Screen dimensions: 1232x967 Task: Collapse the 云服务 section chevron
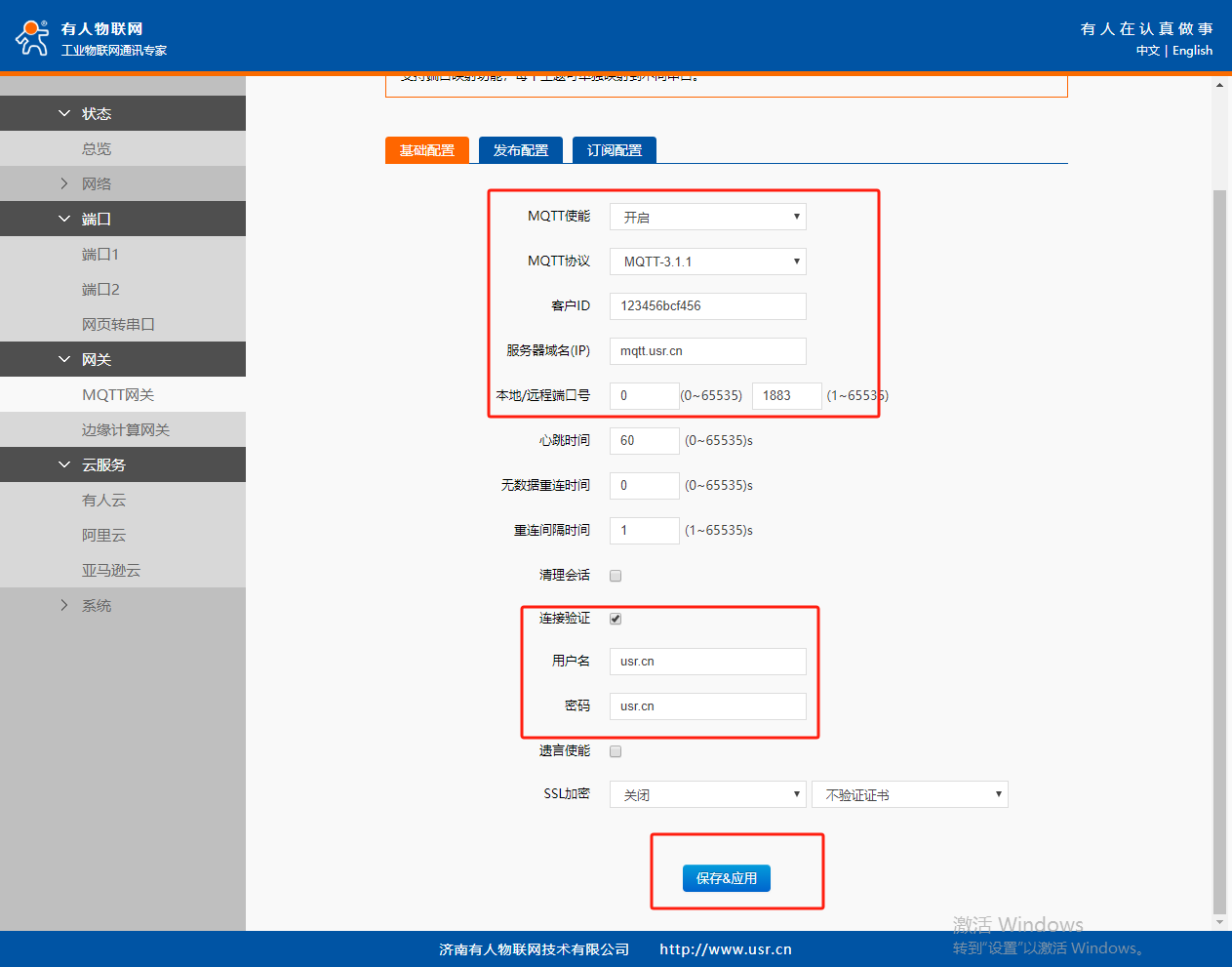tap(64, 464)
